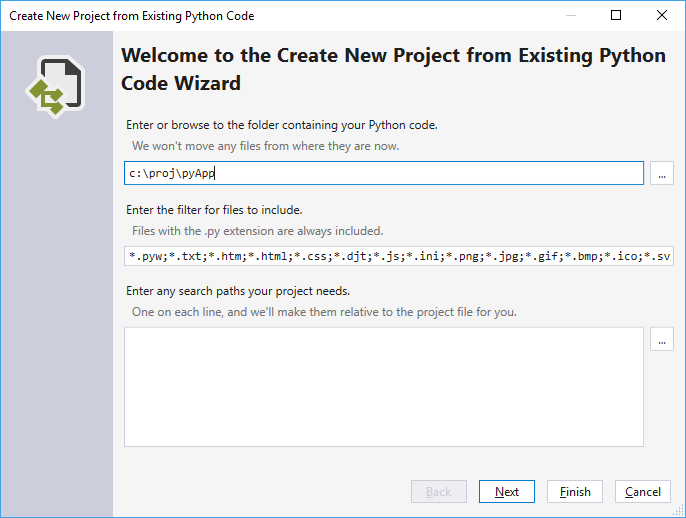
Task: Click the disabled Back button
Action: [x=439, y=491]
